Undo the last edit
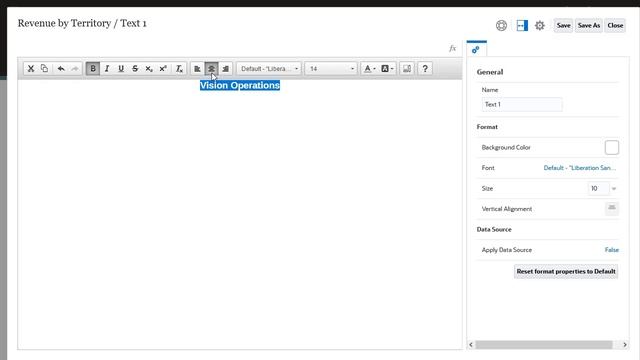640x360 pixels. 61,69
